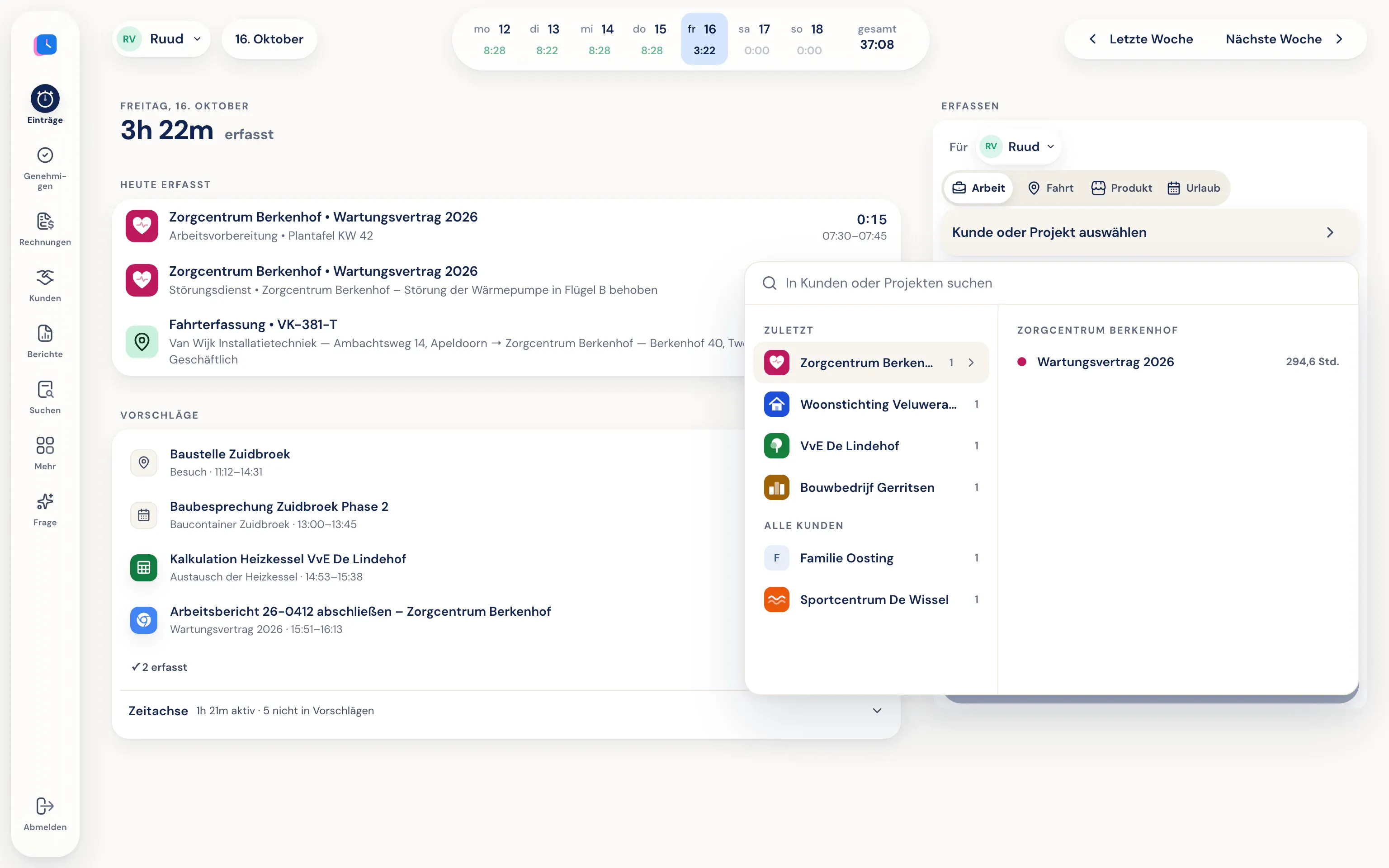Open the Genehmigen sidebar icon
The image size is (1389, 868).
pyautogui.click(x=45, y=155)
